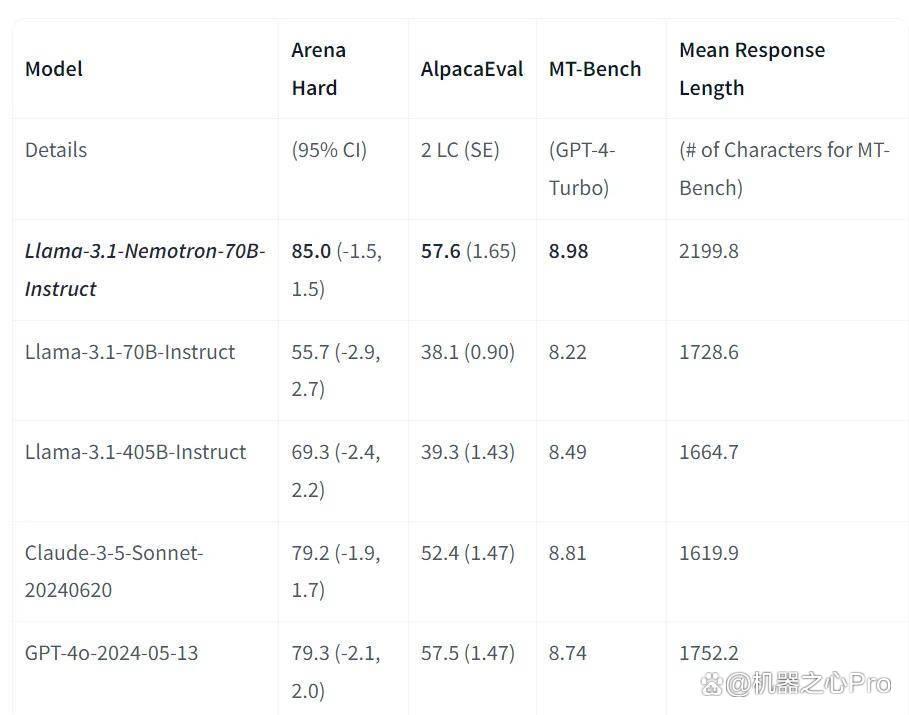Click the Details row label
Screen dimensions: 909x715
point(56,150)
